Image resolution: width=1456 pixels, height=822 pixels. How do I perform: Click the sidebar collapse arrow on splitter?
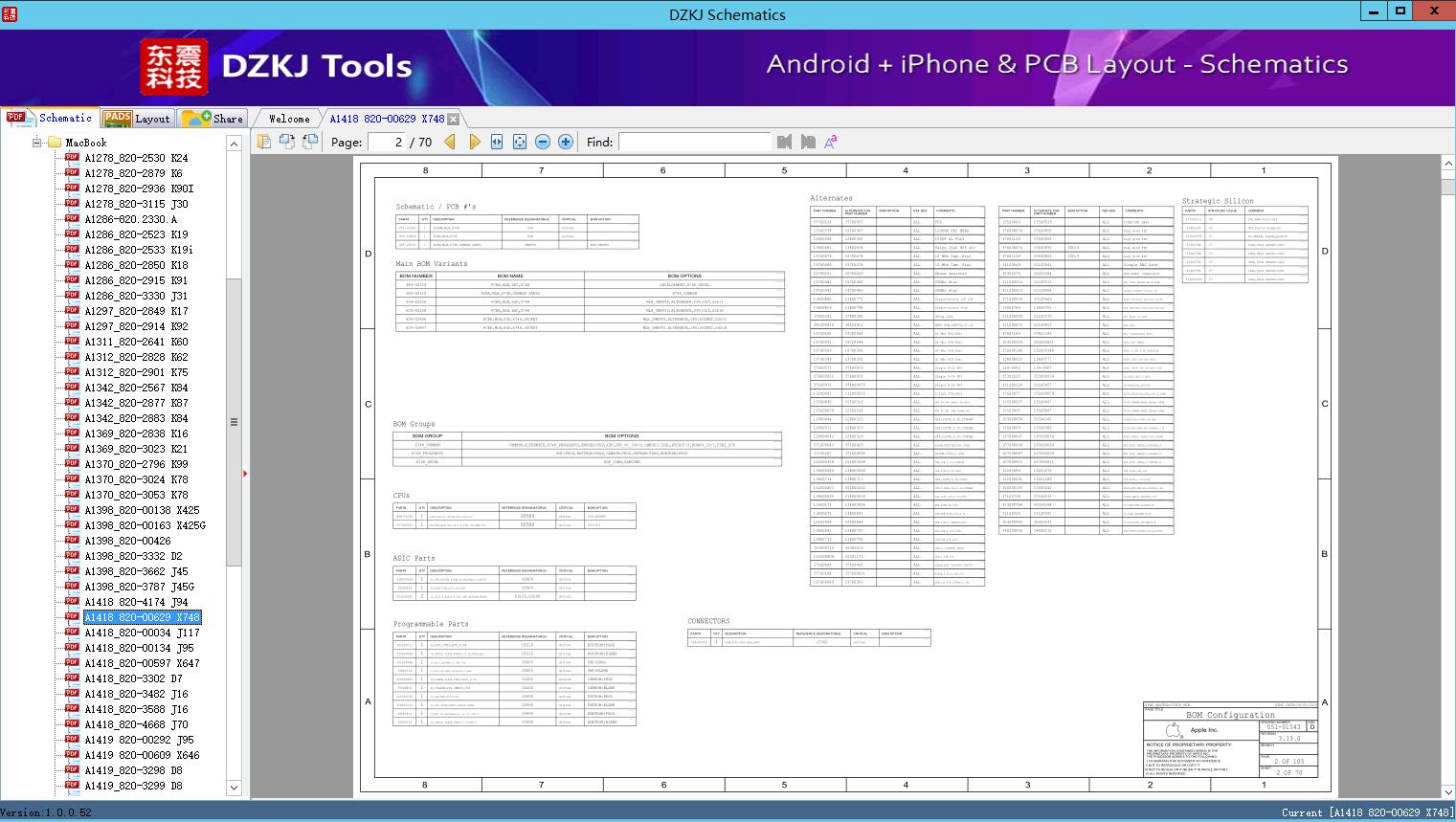(246, 473)
